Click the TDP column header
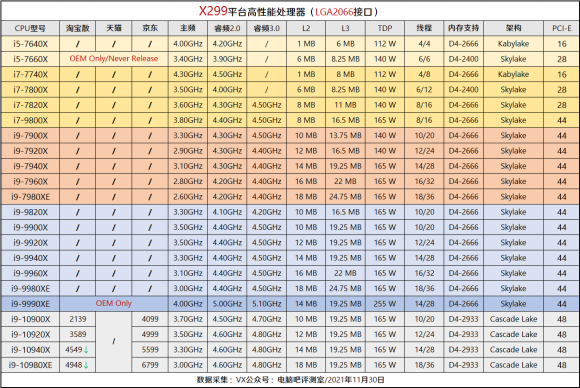580x388 pixels. point(385,28)
